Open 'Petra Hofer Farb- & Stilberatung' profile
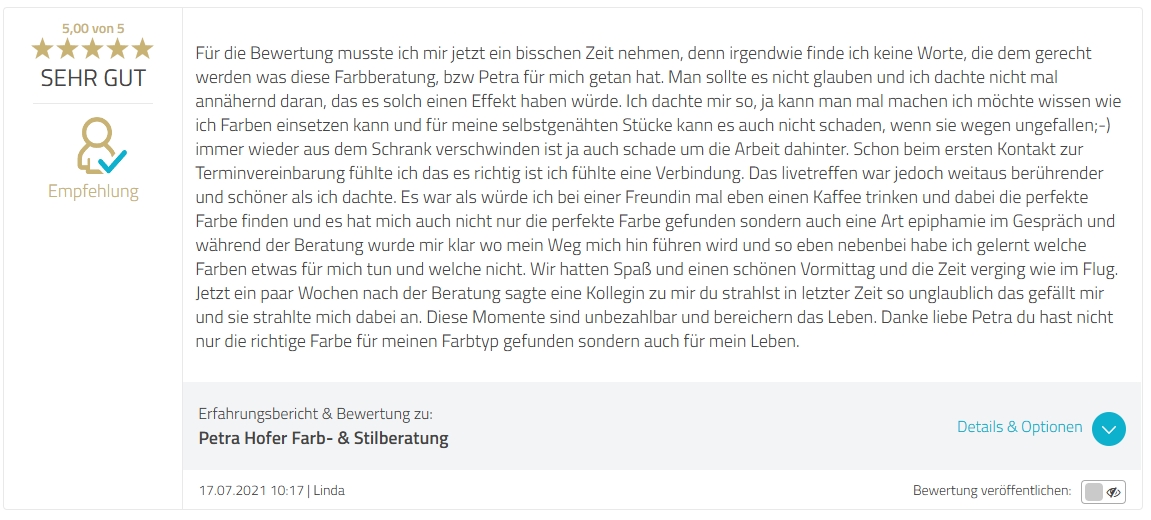Image resolution: width=1151 pixels, height=520 pixels. [323, 438]
